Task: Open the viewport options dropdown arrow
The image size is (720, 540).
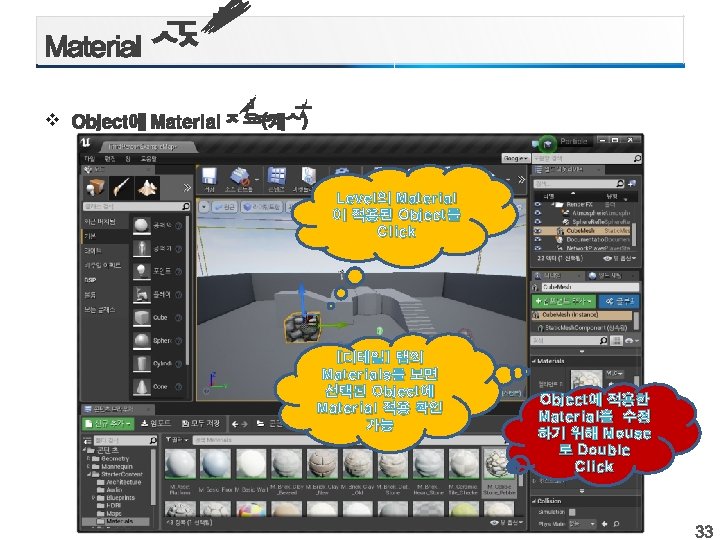Action: [204, 207]
